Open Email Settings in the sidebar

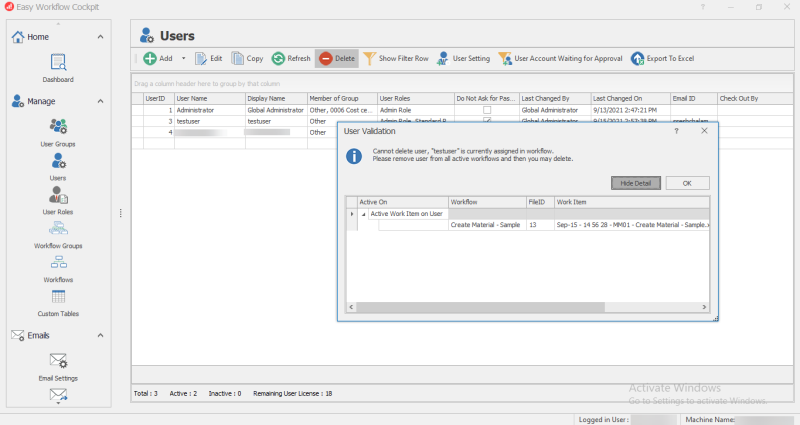point(58,362)
